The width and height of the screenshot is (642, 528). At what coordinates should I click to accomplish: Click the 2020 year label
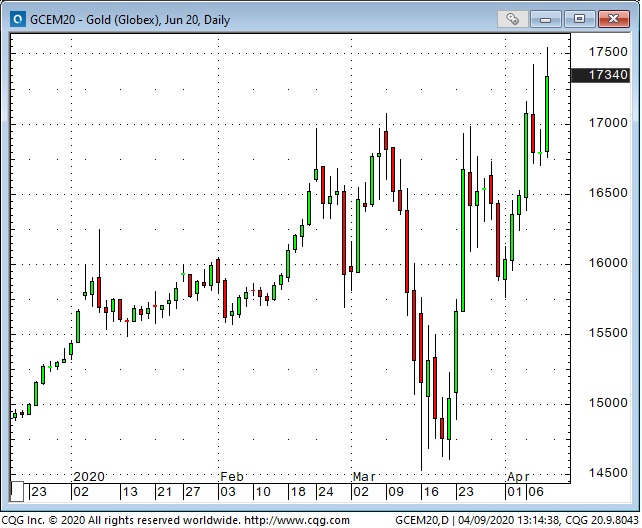(x=89, y=477)
